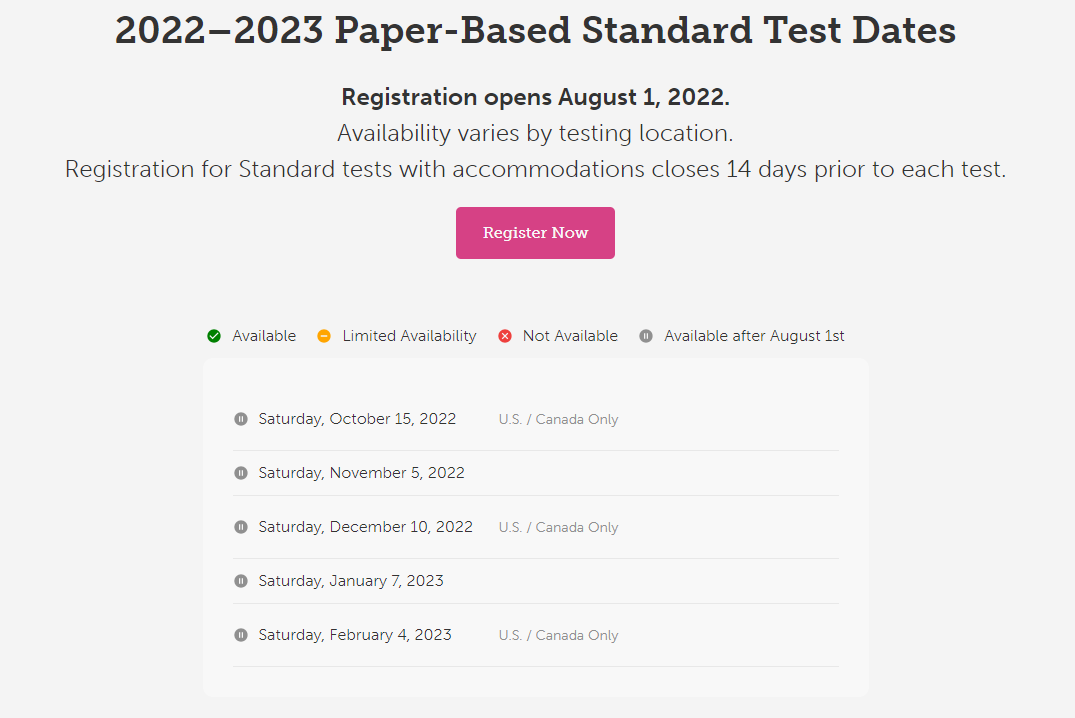1075x718 pixels.
Task: Click U.S. / Canada Only label for February 4
Action: (x=558, y=636)
